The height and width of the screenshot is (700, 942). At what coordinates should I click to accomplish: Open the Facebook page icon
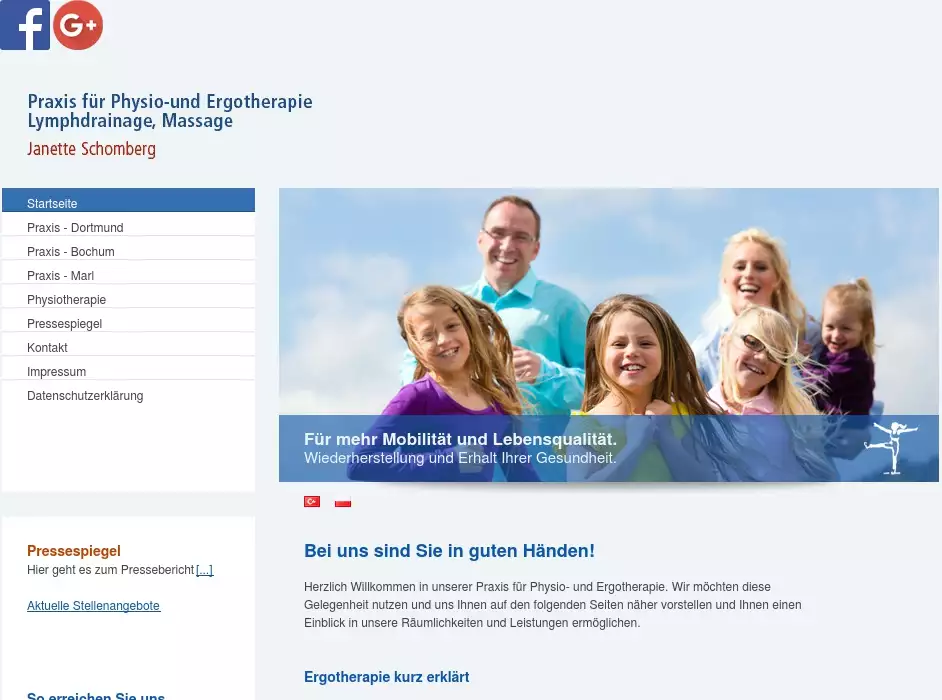pos(25,25)
